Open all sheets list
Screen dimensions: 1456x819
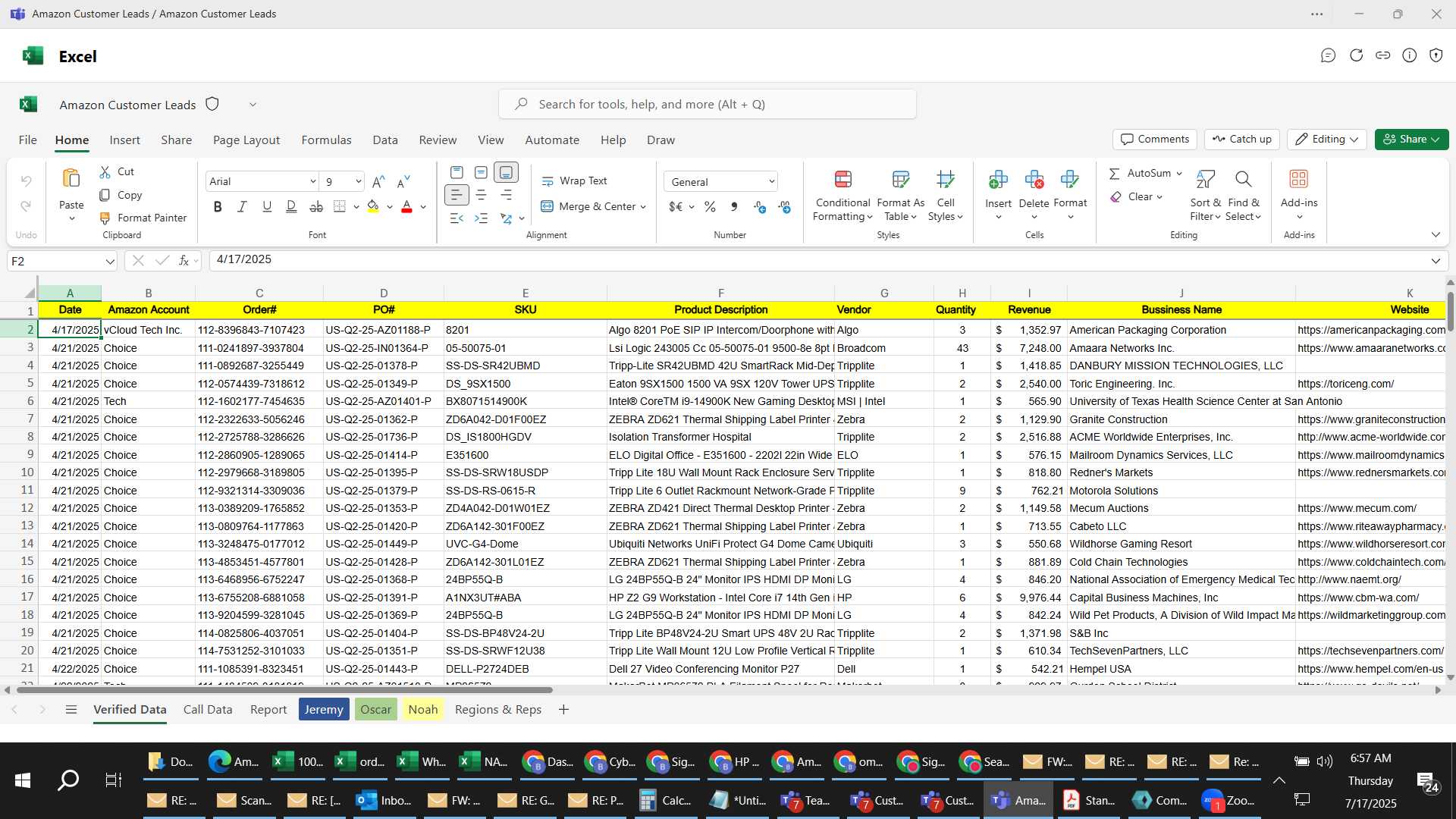tap(71, 710)
